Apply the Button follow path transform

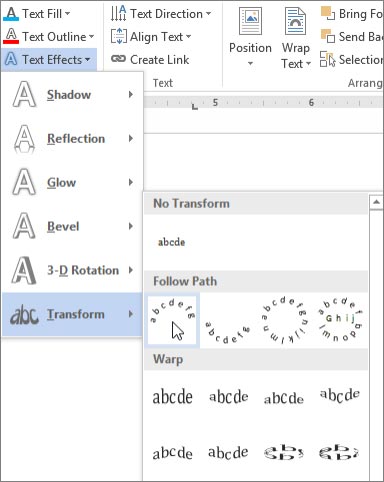pos(340,320)
